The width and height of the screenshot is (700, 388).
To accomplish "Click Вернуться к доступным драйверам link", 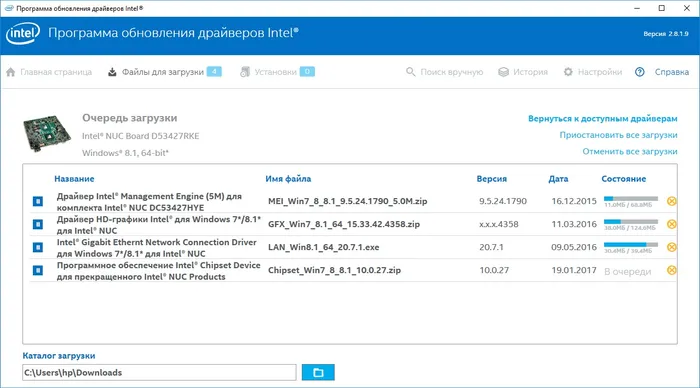I will [x=603, y=119].
